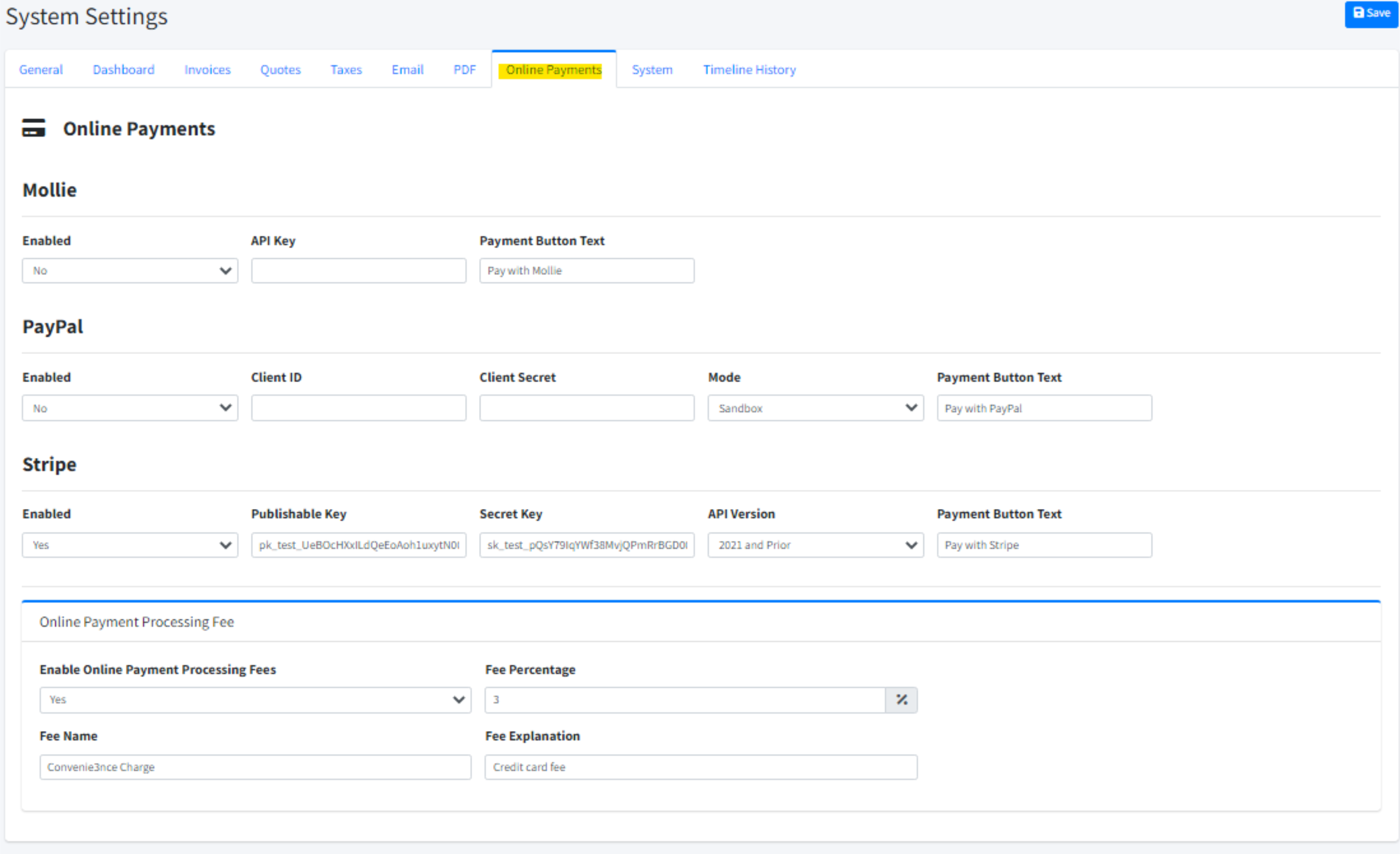Open the Invoices tab
Image resolution: width=1400 pixels, height=854 pixels.
coord(207,69)
